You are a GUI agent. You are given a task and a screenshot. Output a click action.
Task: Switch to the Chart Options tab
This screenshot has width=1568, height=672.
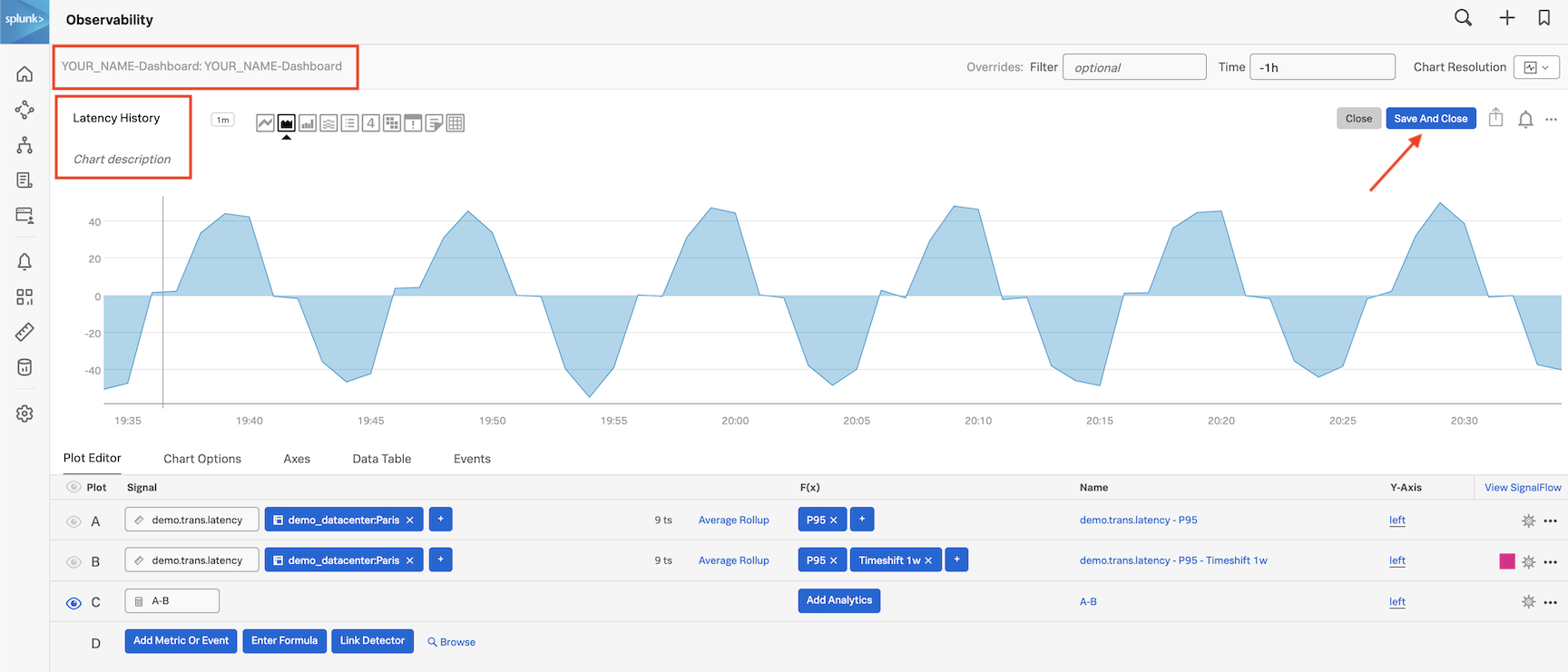(202, 459)
